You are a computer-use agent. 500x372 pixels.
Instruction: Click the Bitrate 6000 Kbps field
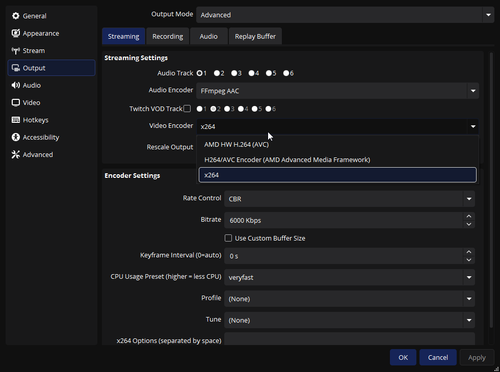tap(350, 220)
